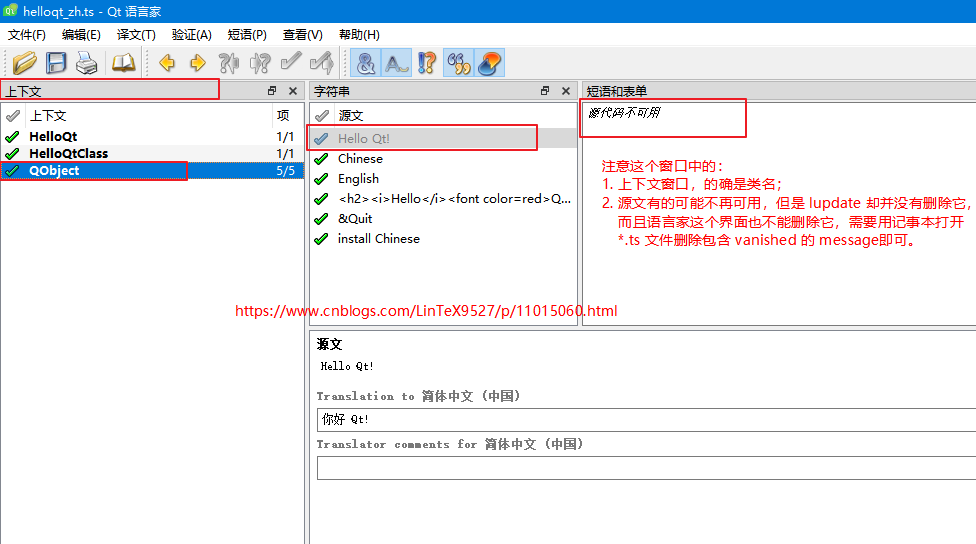This screenshot has width=976, height=544.
Task: Select the HelloQtClass context row
Action: (x=152, y=153)
